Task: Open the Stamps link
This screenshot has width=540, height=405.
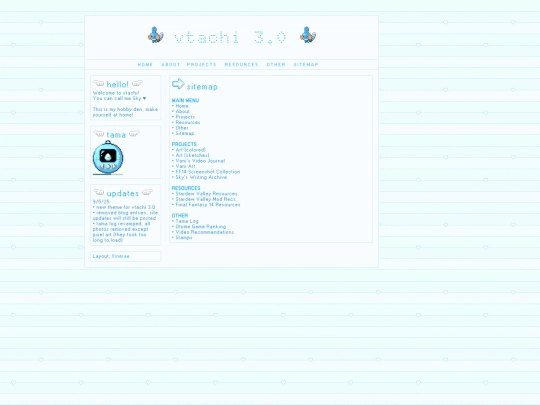Action: tap(184, 238)
